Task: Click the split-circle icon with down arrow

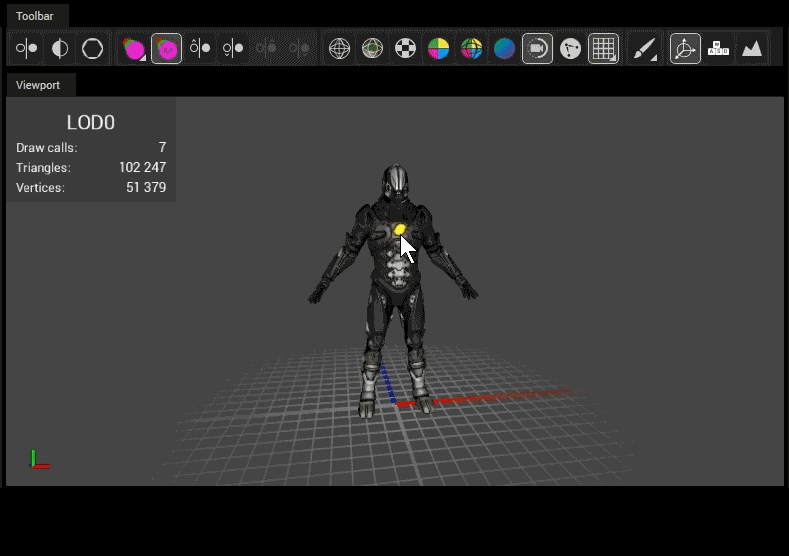Action: pos(234,48)
